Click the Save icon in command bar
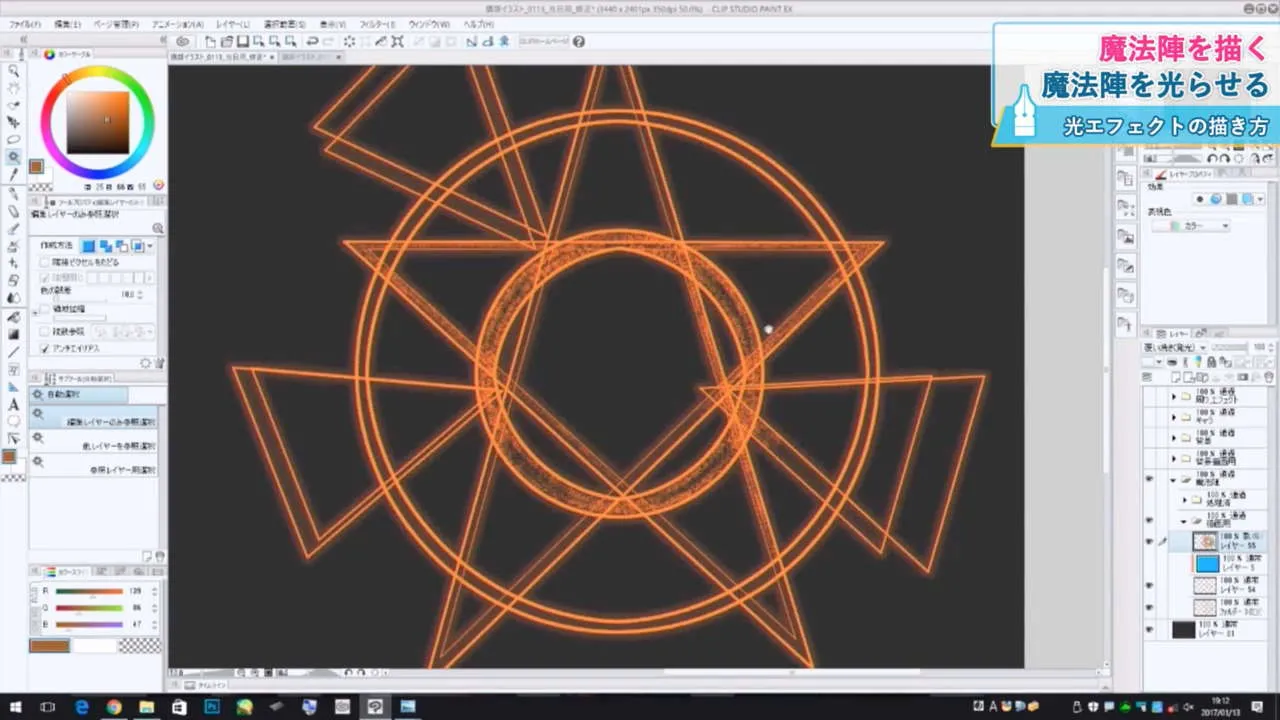 click(242, 42)
